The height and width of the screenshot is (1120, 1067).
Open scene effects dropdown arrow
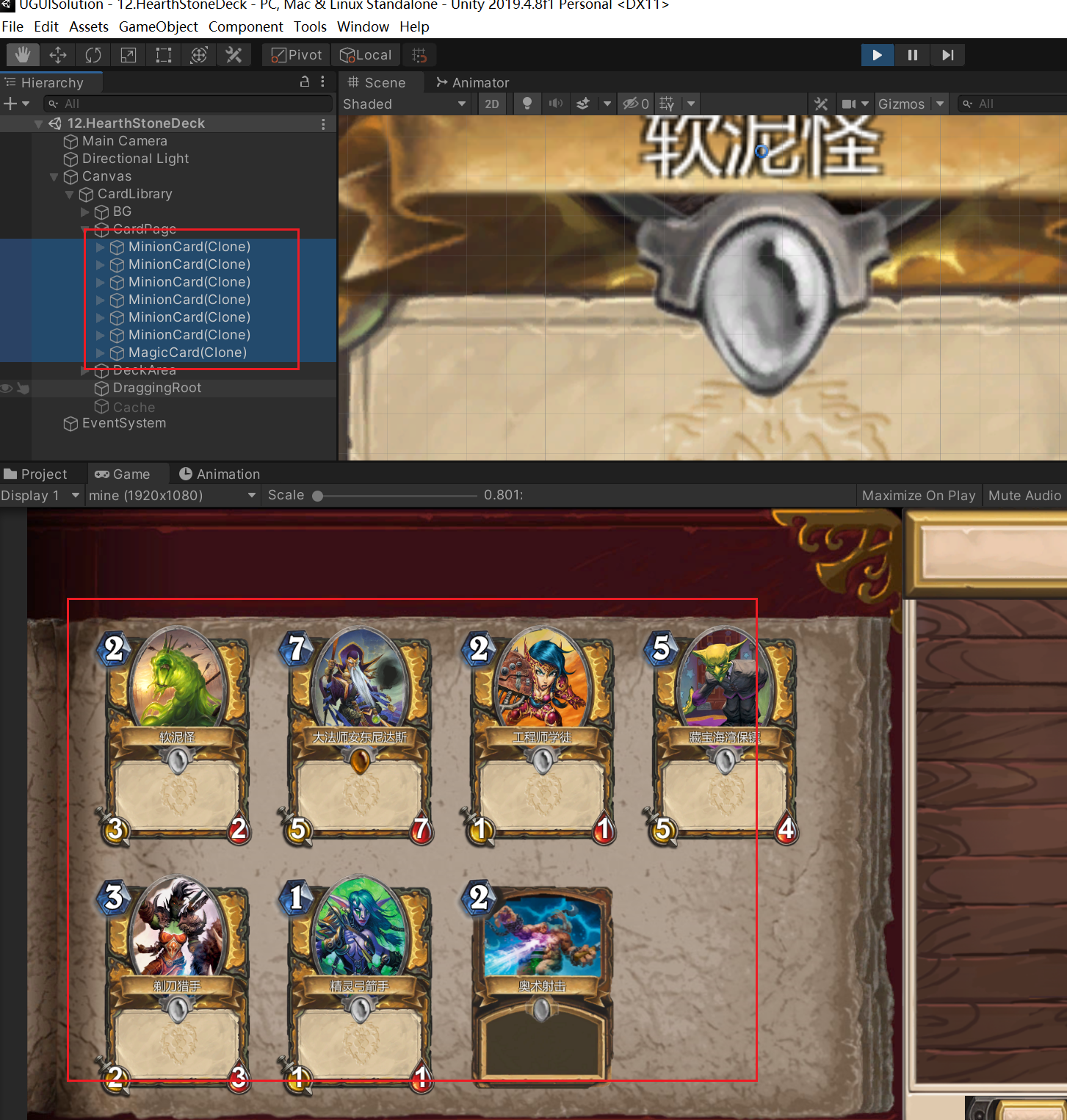(607, 104)
